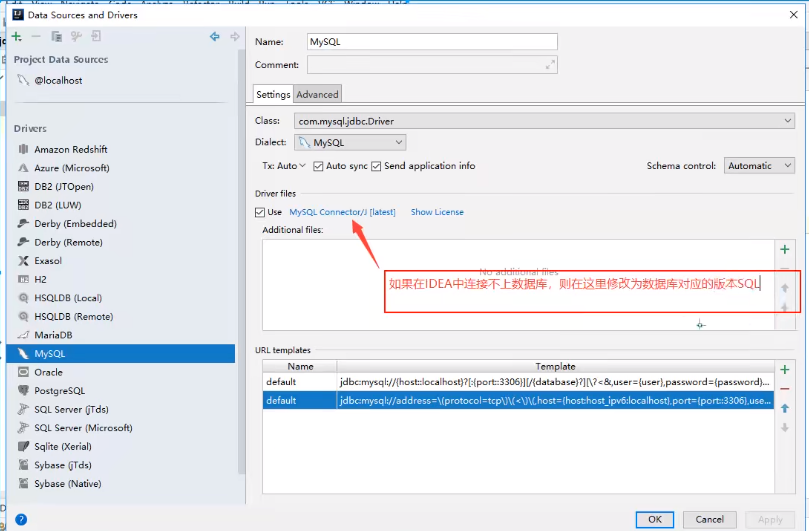Select the PostgreSQL driver
This screenshot has width=809, height=531.
tap(121, 391)
